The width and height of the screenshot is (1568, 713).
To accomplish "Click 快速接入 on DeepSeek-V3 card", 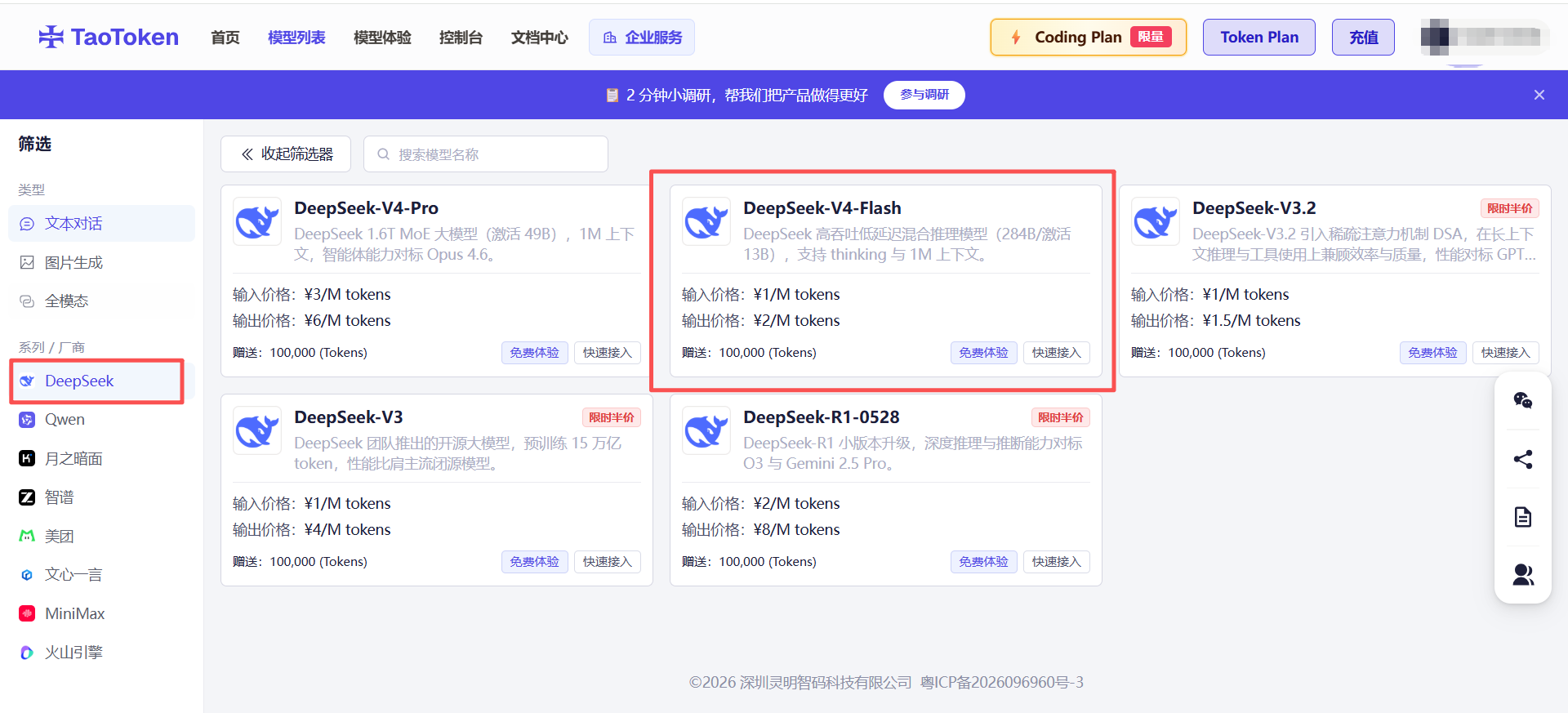I will [x=608, y=562].
